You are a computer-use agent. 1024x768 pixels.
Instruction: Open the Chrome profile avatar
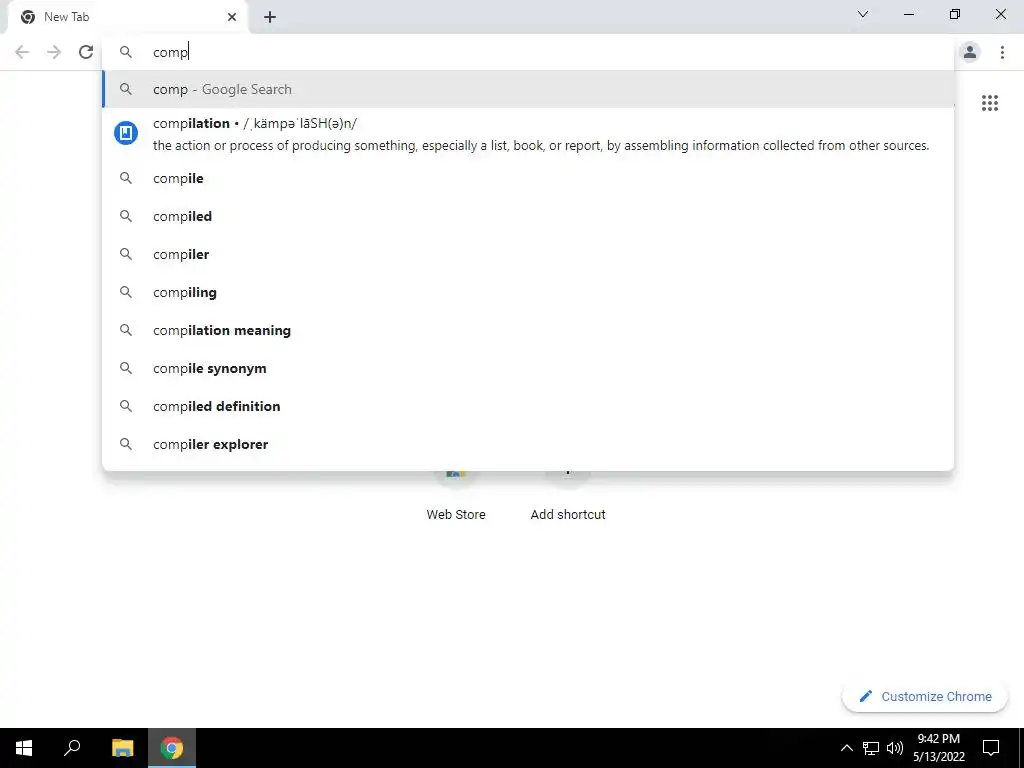pos(970,52)
